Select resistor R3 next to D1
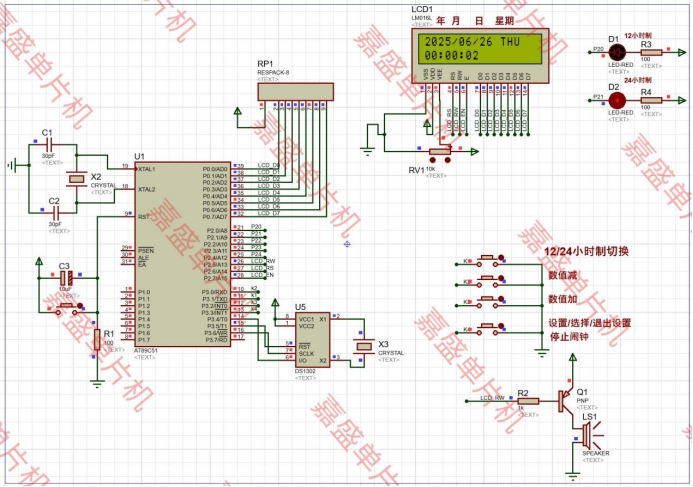 point(651,53)
